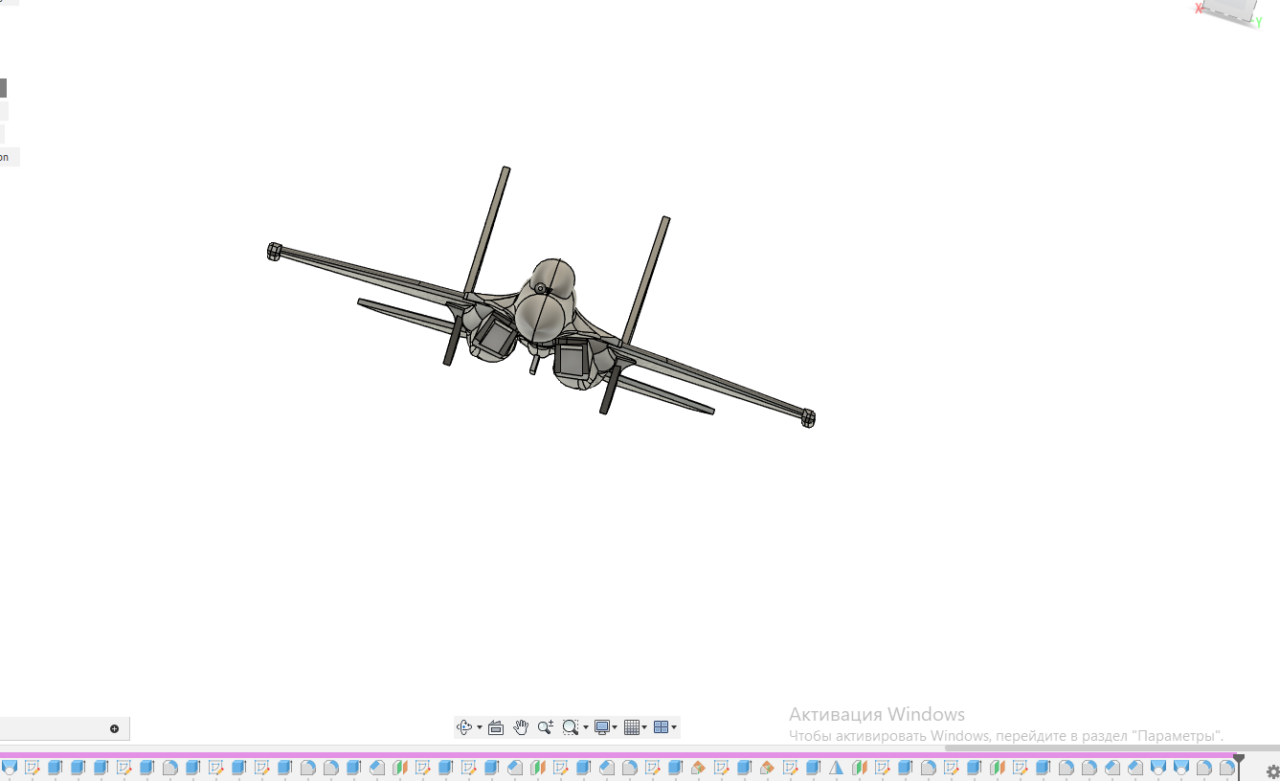Image resolution: width=1280 pixels, height=781 pixels.
Task: Select the Zoom magnifier tool
Action: point(545,727)
